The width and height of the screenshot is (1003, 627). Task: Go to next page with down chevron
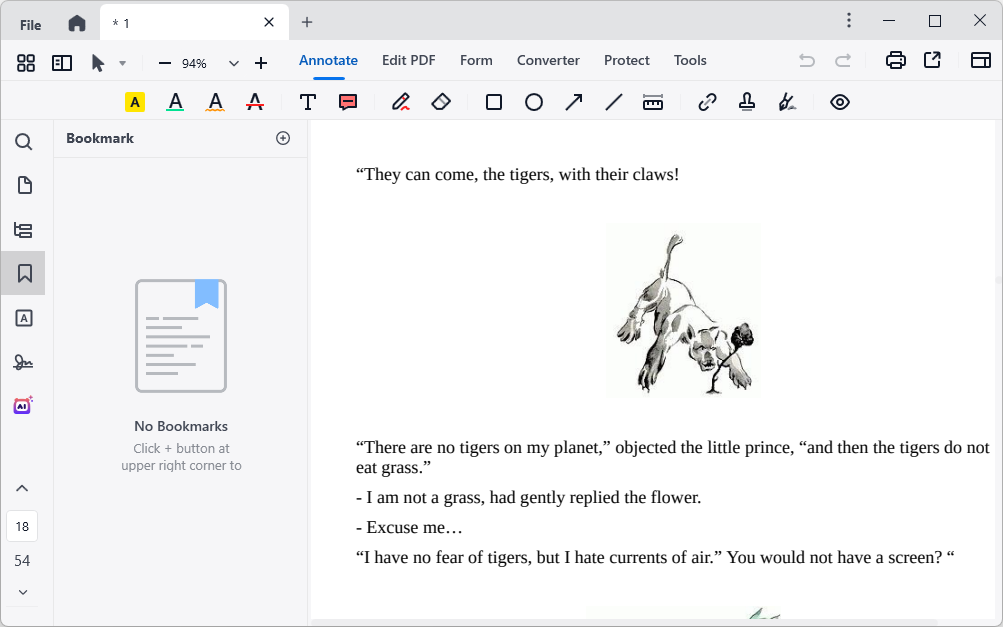point(22,592)
